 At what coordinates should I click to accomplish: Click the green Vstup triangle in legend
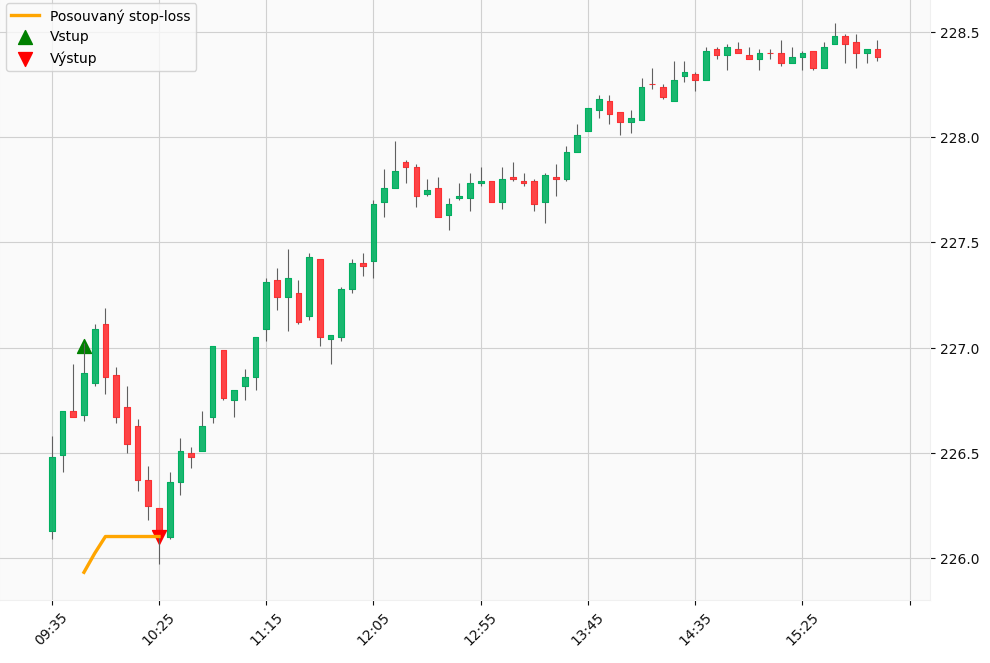click(x=26, y=37)
